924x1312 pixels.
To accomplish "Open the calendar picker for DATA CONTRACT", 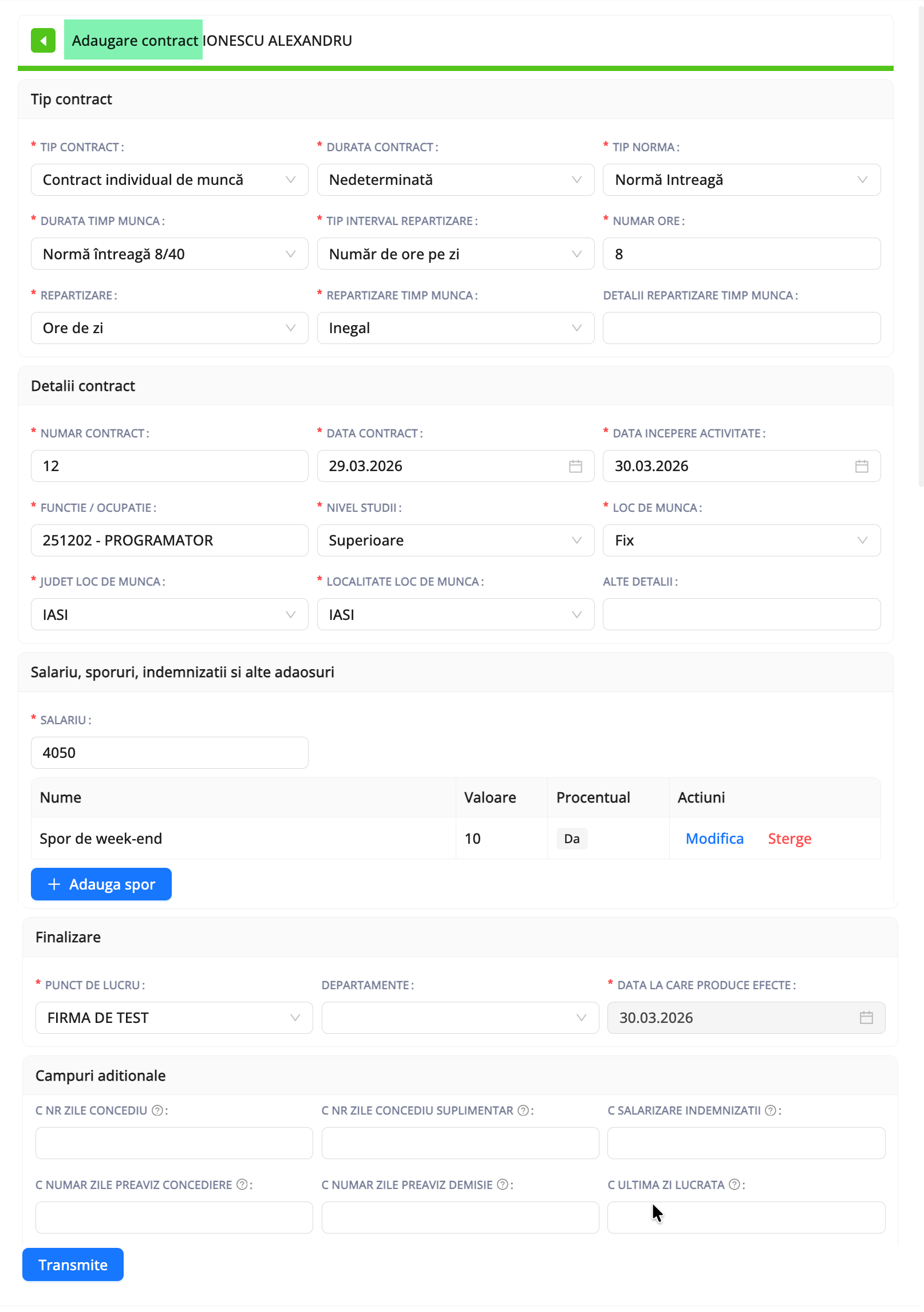I will point(576,466).
